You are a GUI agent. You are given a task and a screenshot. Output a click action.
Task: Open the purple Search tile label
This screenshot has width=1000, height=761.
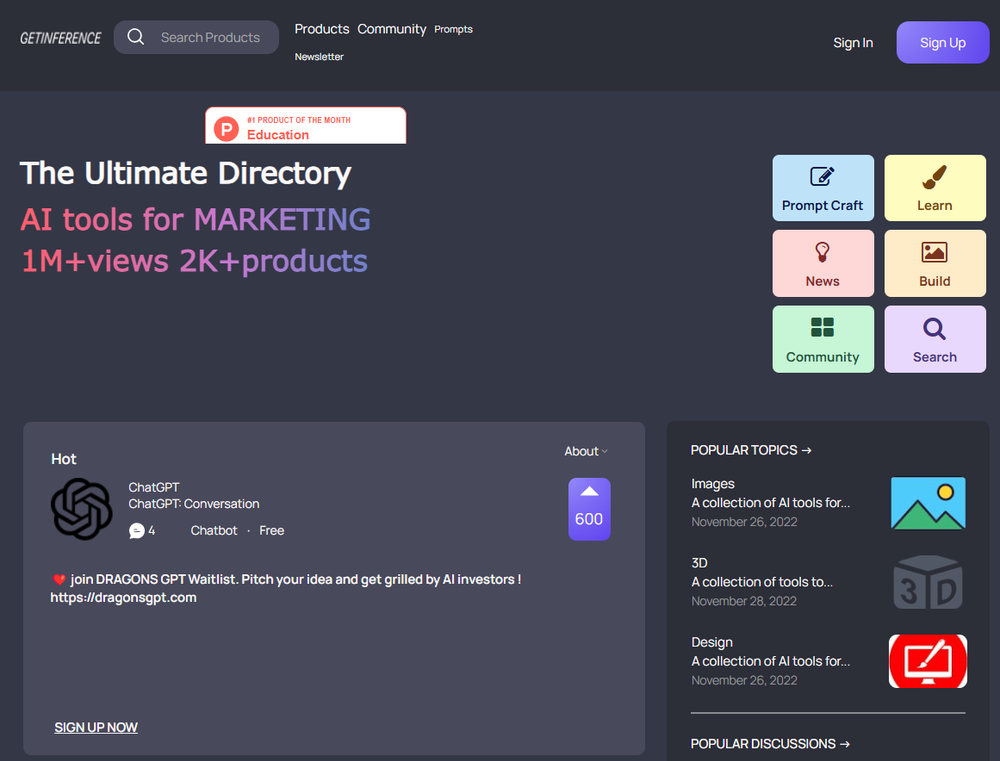(x=934, y=357)
